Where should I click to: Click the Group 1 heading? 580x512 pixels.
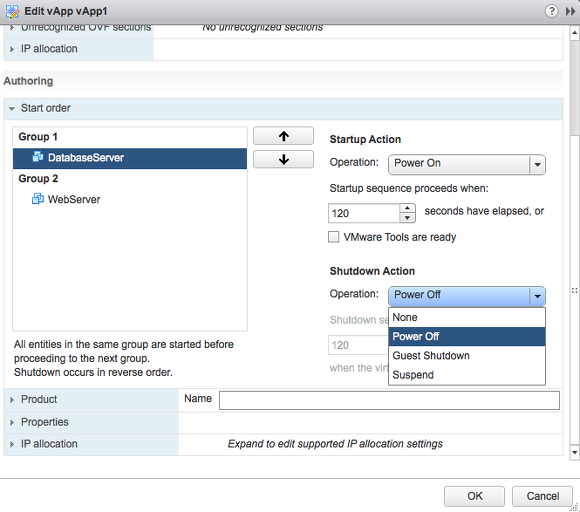point(38,137)
